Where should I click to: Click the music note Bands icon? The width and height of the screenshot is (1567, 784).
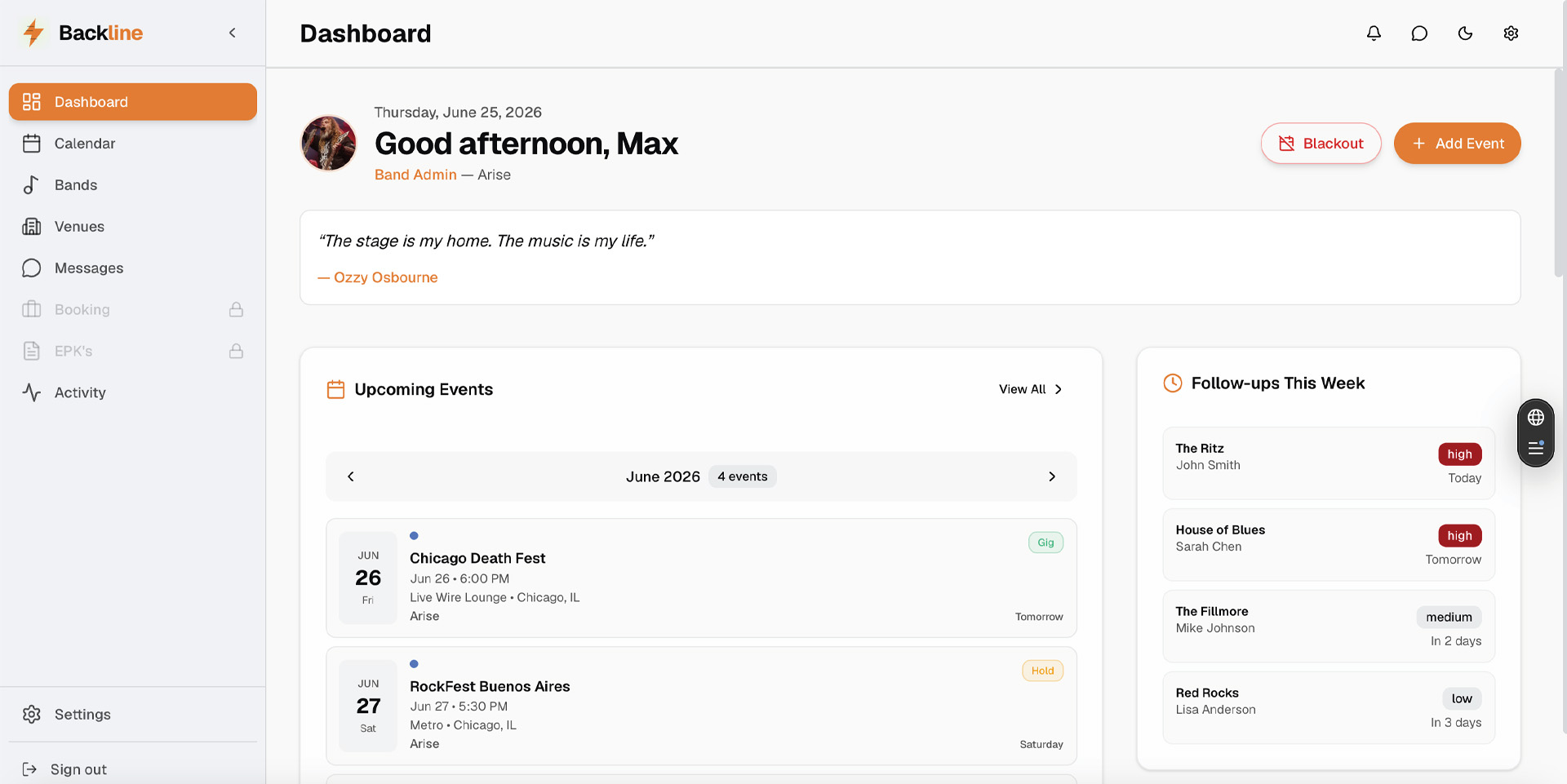pos(32,185)
